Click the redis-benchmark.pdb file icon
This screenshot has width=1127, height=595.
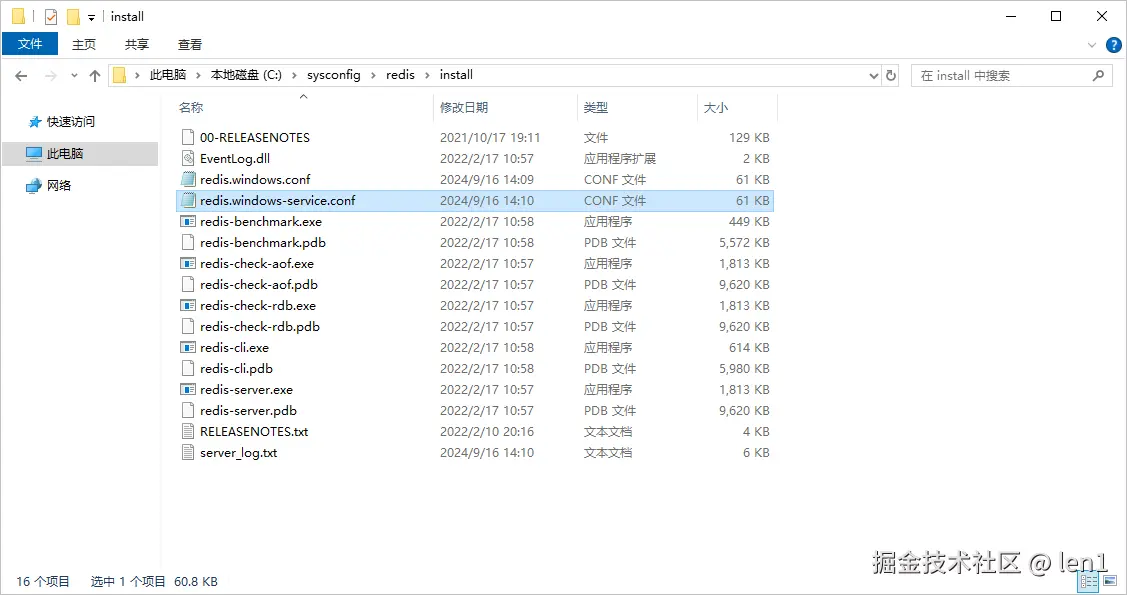pos(188,242)
